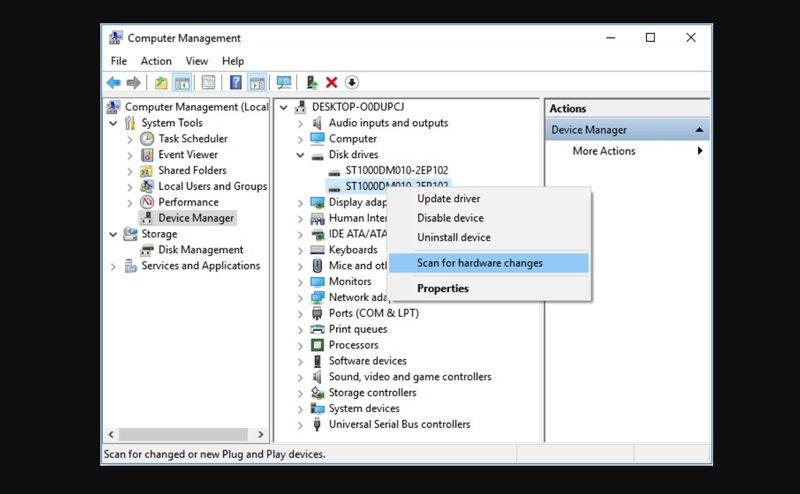Collapse the Disk drives node

[301, 155]
